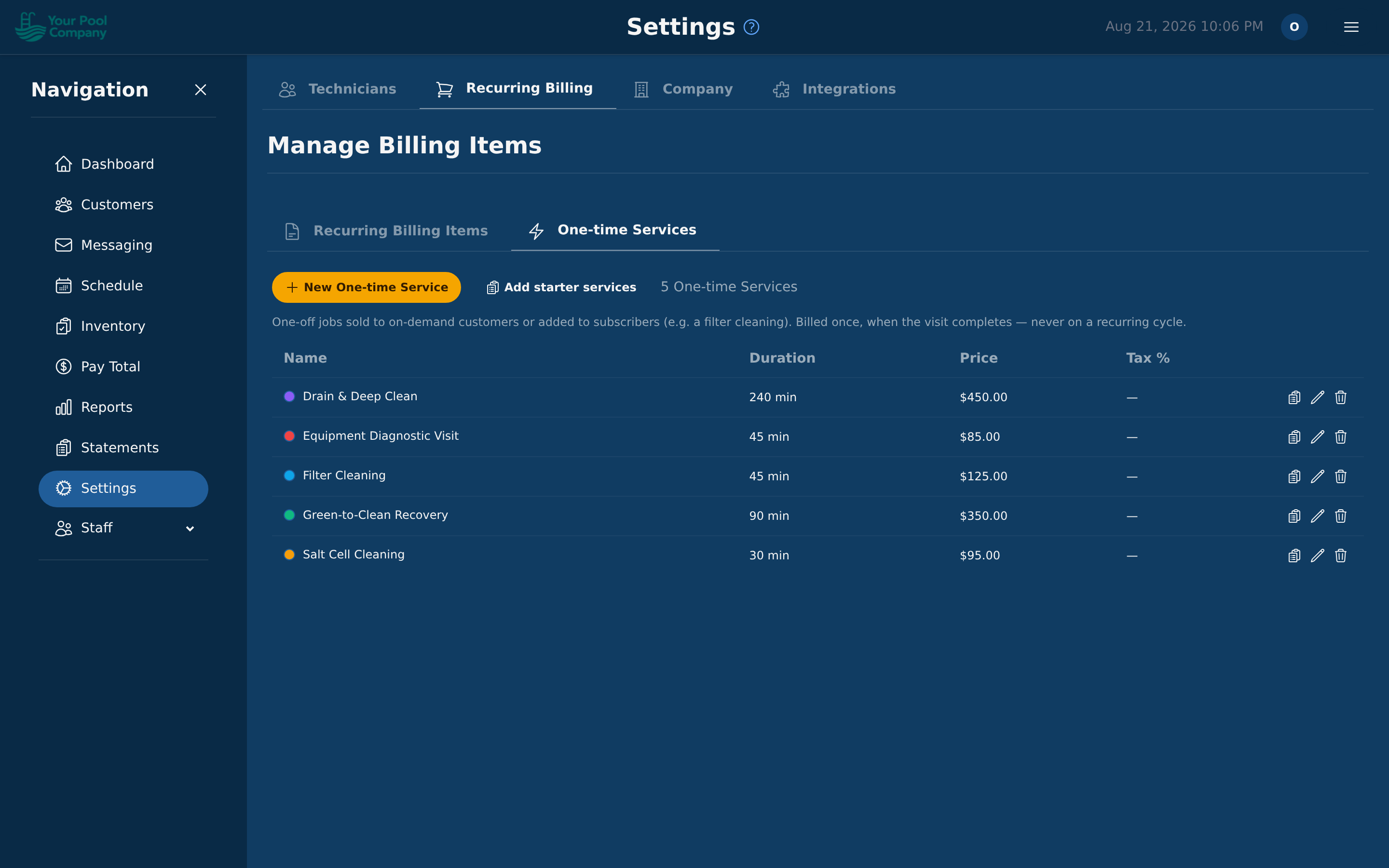Click the red color dot for Equipment Diagnostic Visit
Screen dimensions: 1389x868
tap(289, 436)
